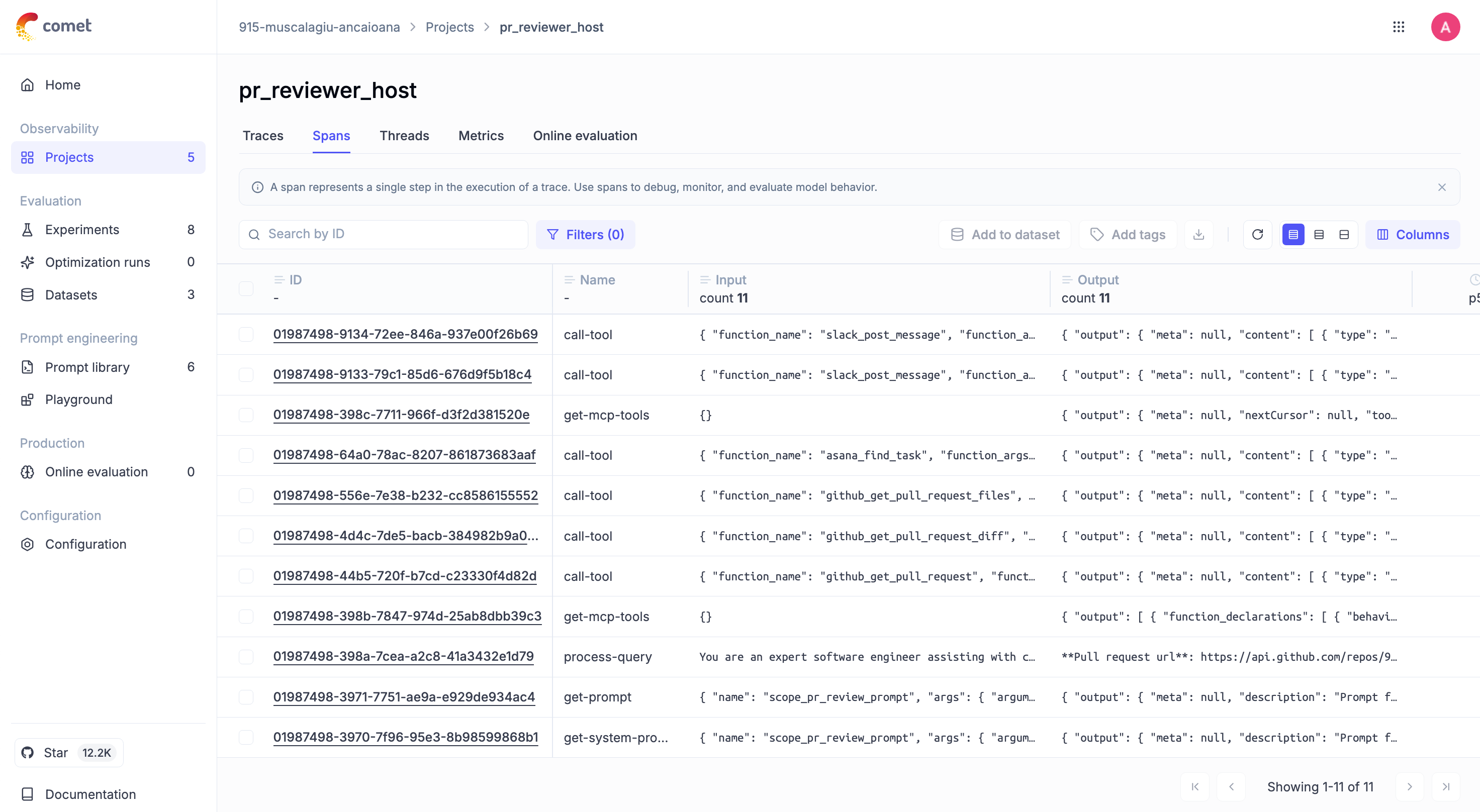Open the apps grid icon
The width and height of the screenshot is (1480, 812).
coord(1399,27)
